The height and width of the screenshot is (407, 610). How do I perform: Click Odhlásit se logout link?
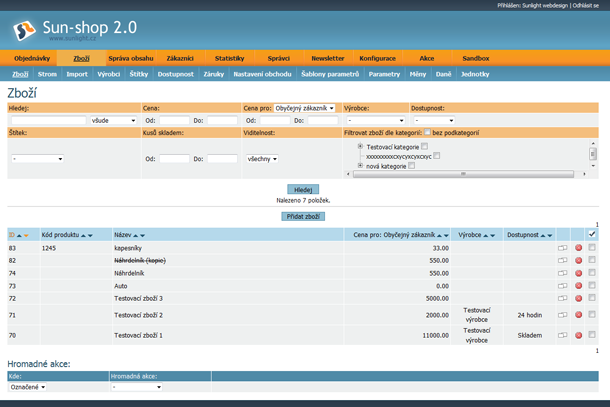[x=585, y=5]
